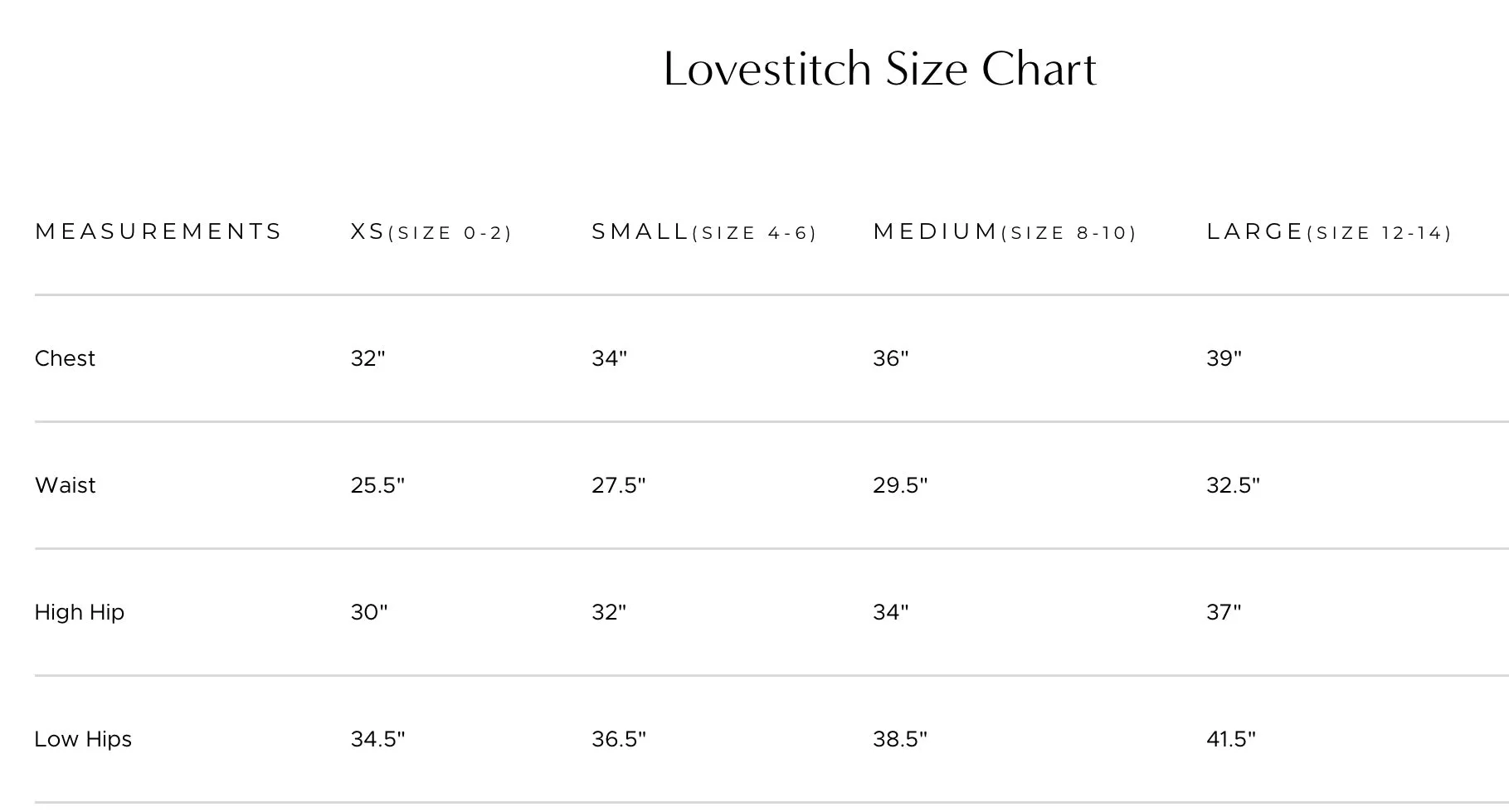Click the XS high hip value 30"

pos(369,612)
